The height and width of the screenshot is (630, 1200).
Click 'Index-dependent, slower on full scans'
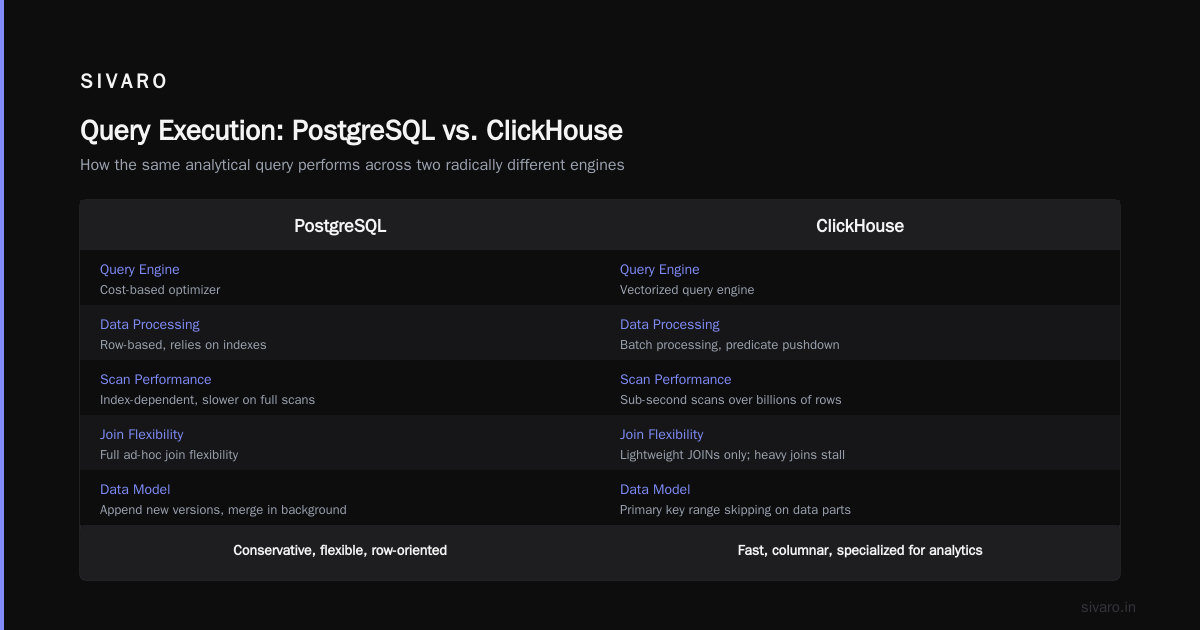tap(207, 400)
